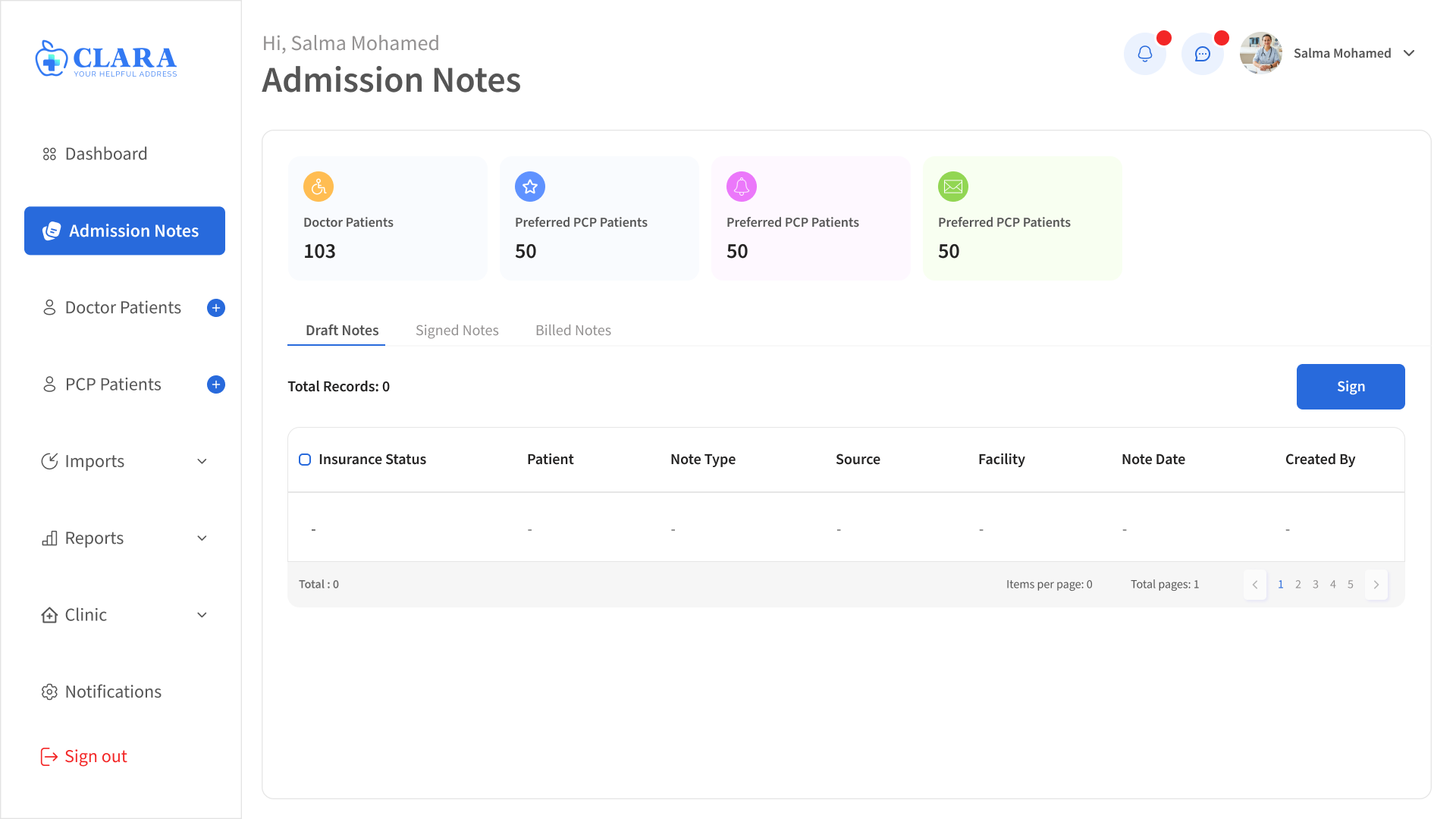Switch to the Signed Notes tab
The width and height of the screenshot is (1456, 819).
pyautogui.click(x=457, y=331)
